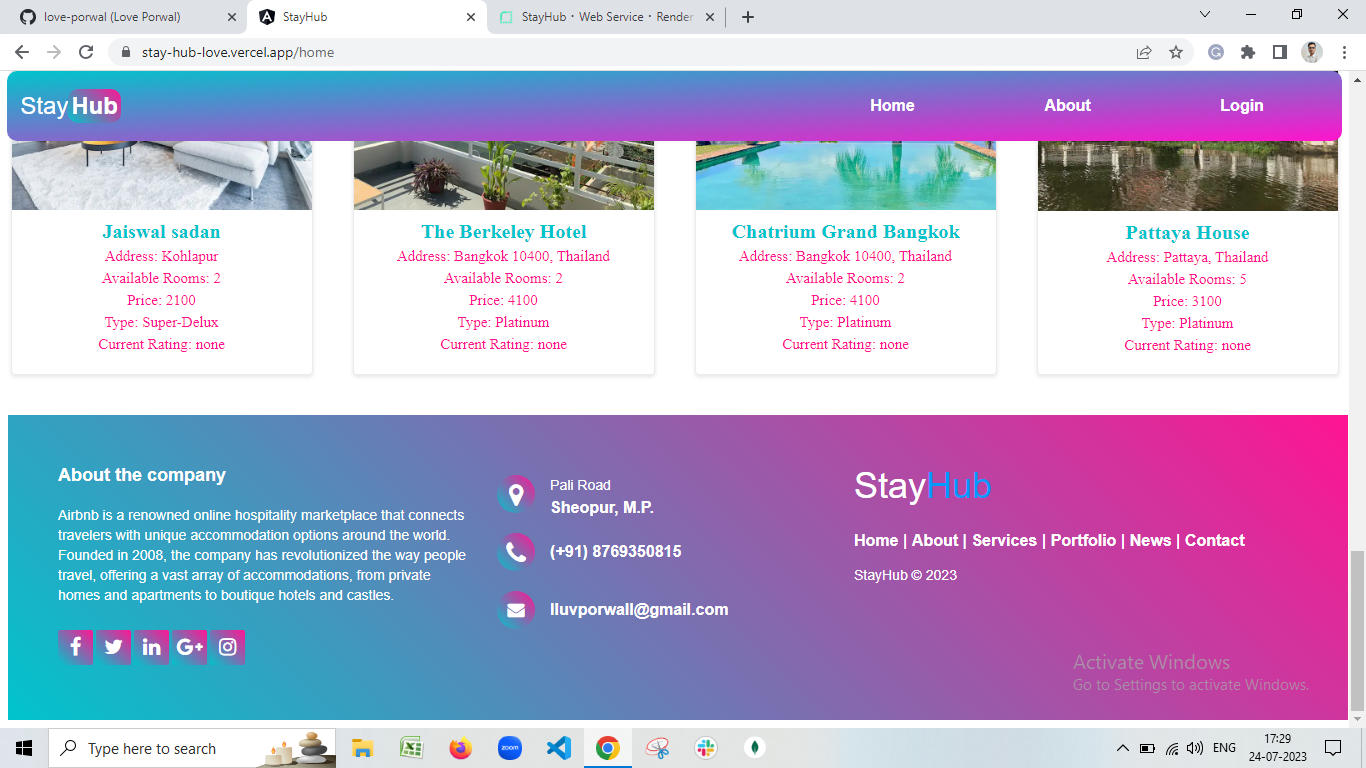Screen dimensions: 1366x768
Task: Click the phone icon beside the contact number
Action: coord(516,551)
